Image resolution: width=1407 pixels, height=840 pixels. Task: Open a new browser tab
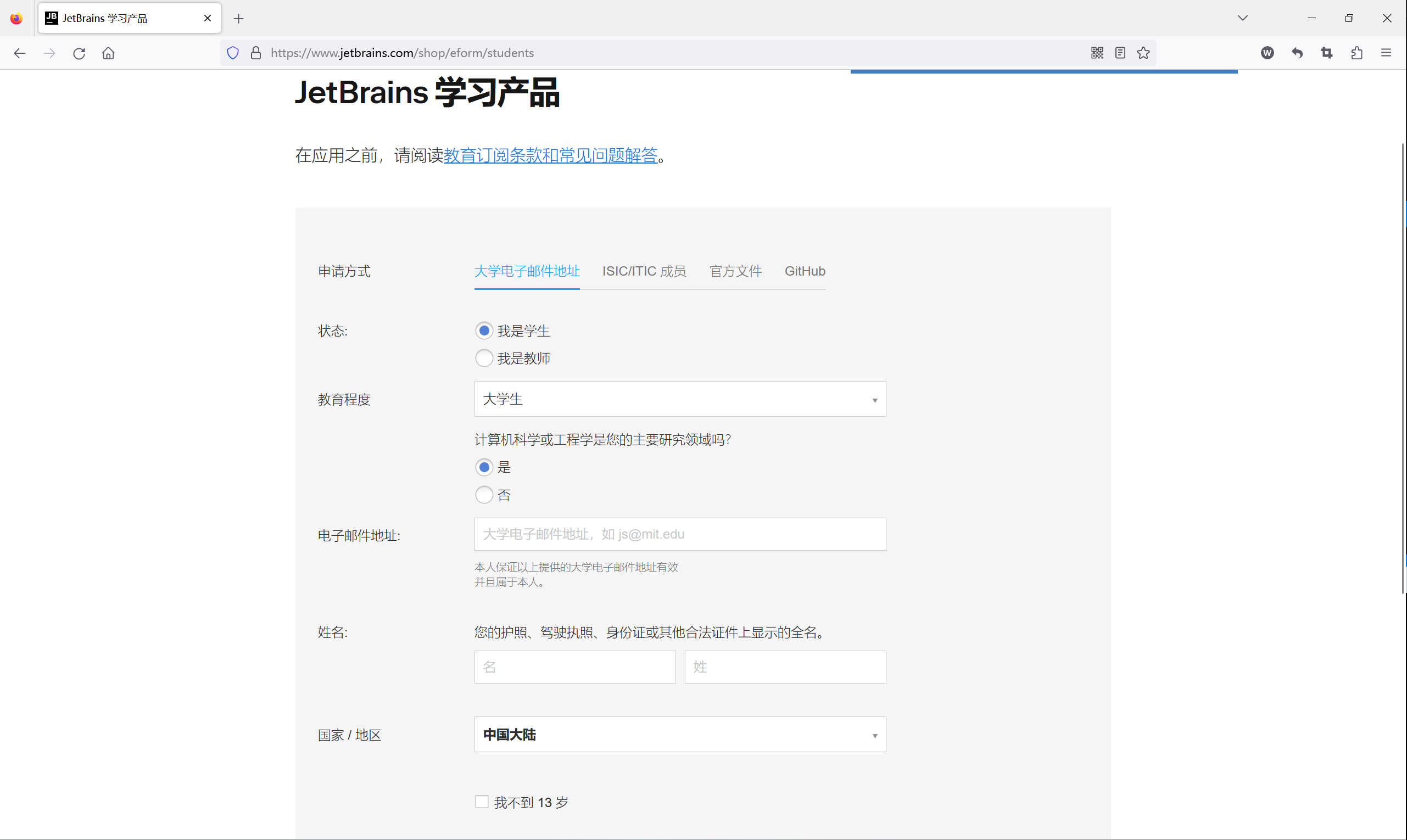(x=238, y=19)
